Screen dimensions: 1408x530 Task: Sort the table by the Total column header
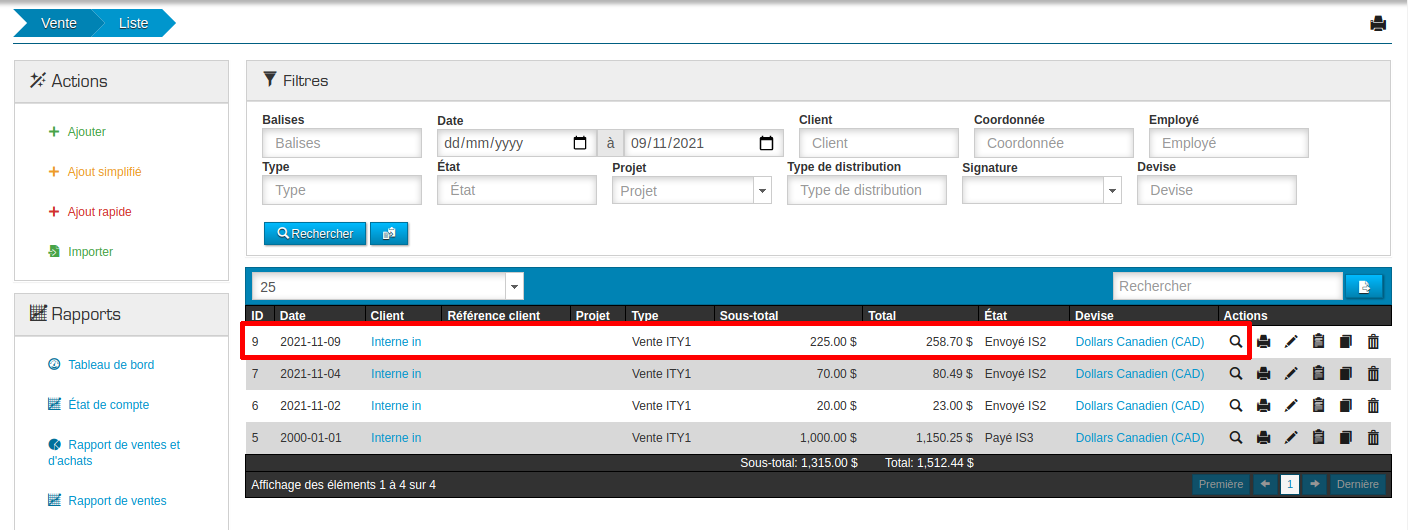pyautogui.click(x=882, y=316)
